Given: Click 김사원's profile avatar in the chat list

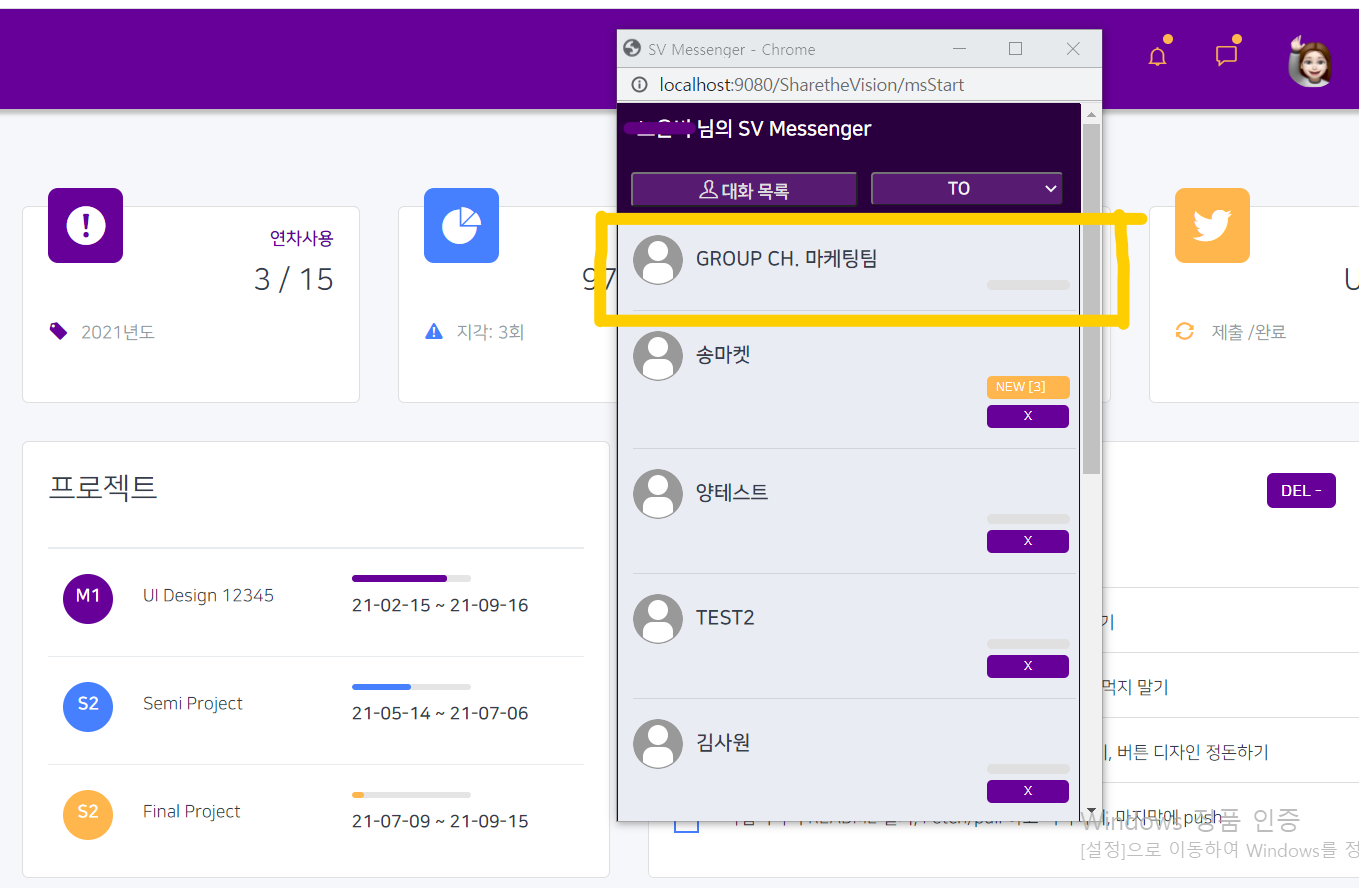Looking at the screenshot, I should (x=658, y=743).
